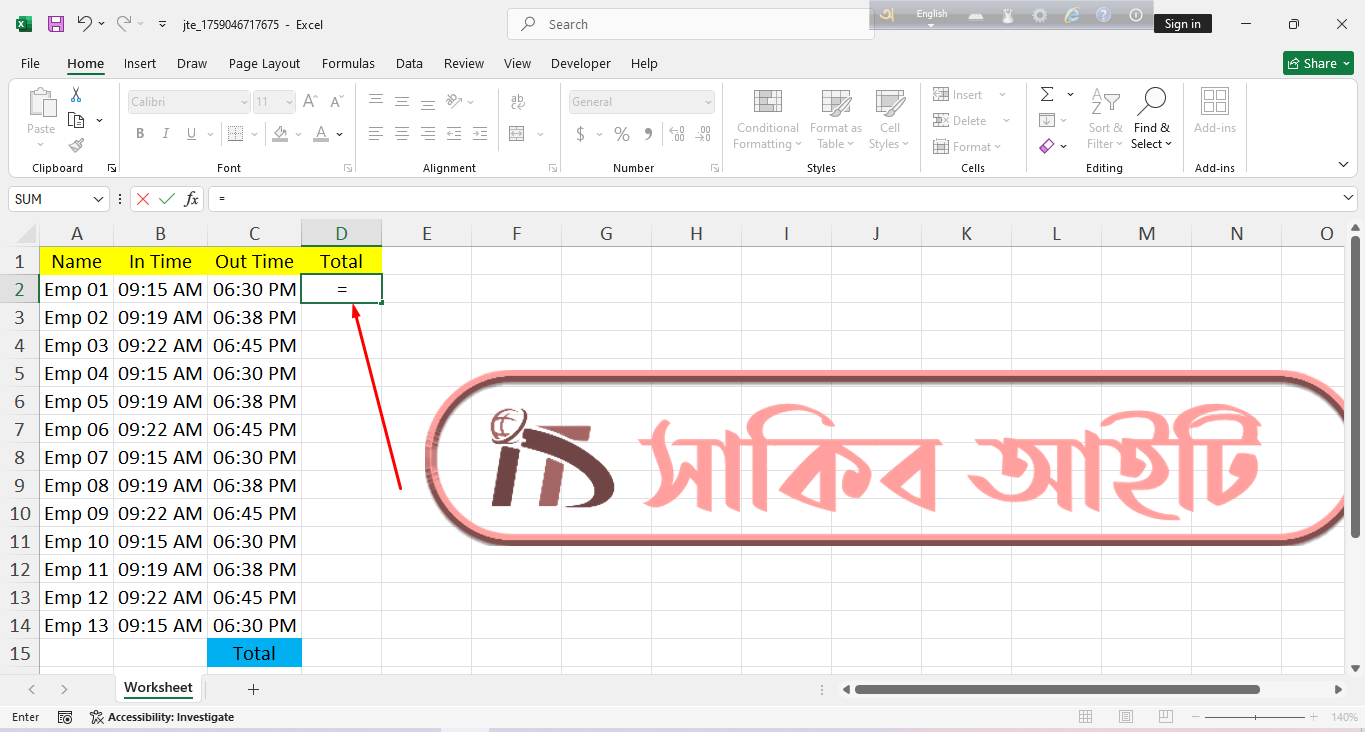Confirm formula with the Enter checkmark icon

tap(167, 199)
